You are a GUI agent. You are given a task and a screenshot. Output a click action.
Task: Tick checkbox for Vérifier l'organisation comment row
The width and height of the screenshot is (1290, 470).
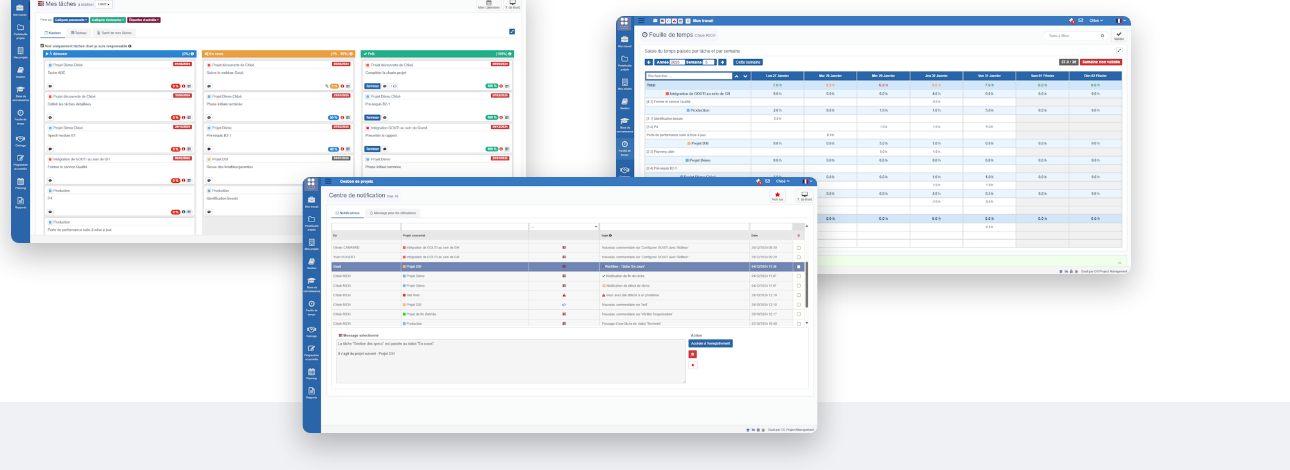point(798,314)
